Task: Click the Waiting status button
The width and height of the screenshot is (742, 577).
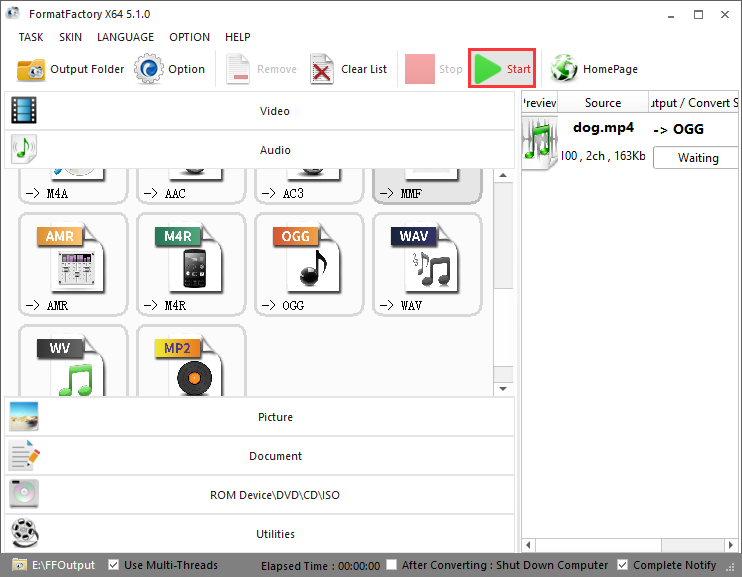Action: (696, 158)
